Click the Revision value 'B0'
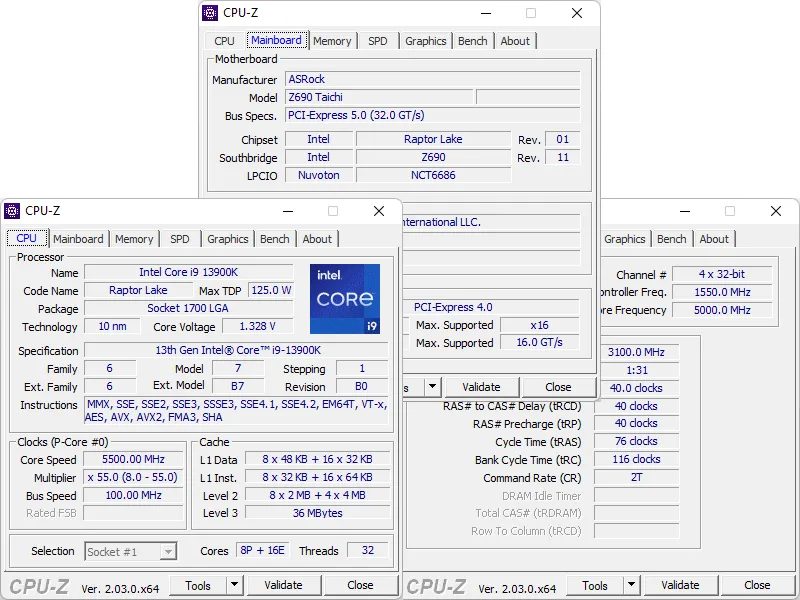This screenshot has width=800, height=600. coord(362,386)
